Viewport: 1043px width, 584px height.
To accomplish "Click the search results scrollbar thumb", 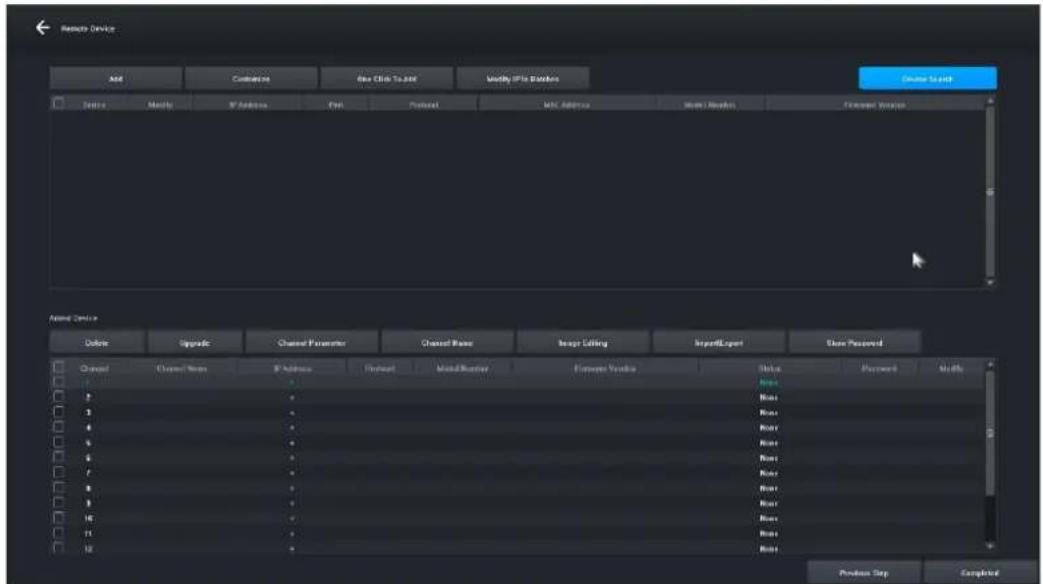I will click(990, 191).
